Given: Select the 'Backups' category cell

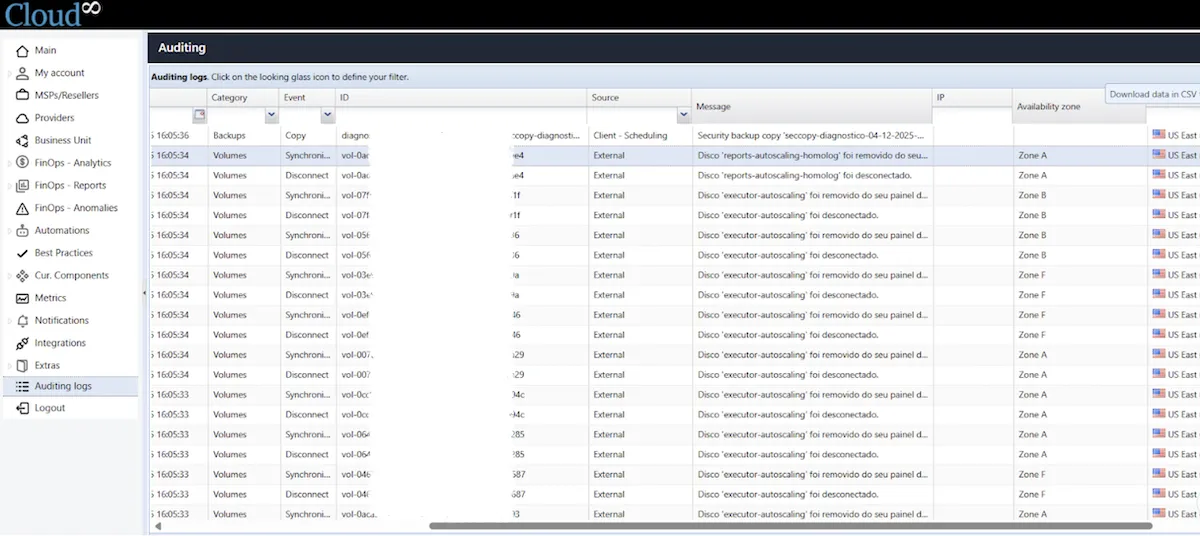Looking at the screenshot, I should tap(244, 135).
